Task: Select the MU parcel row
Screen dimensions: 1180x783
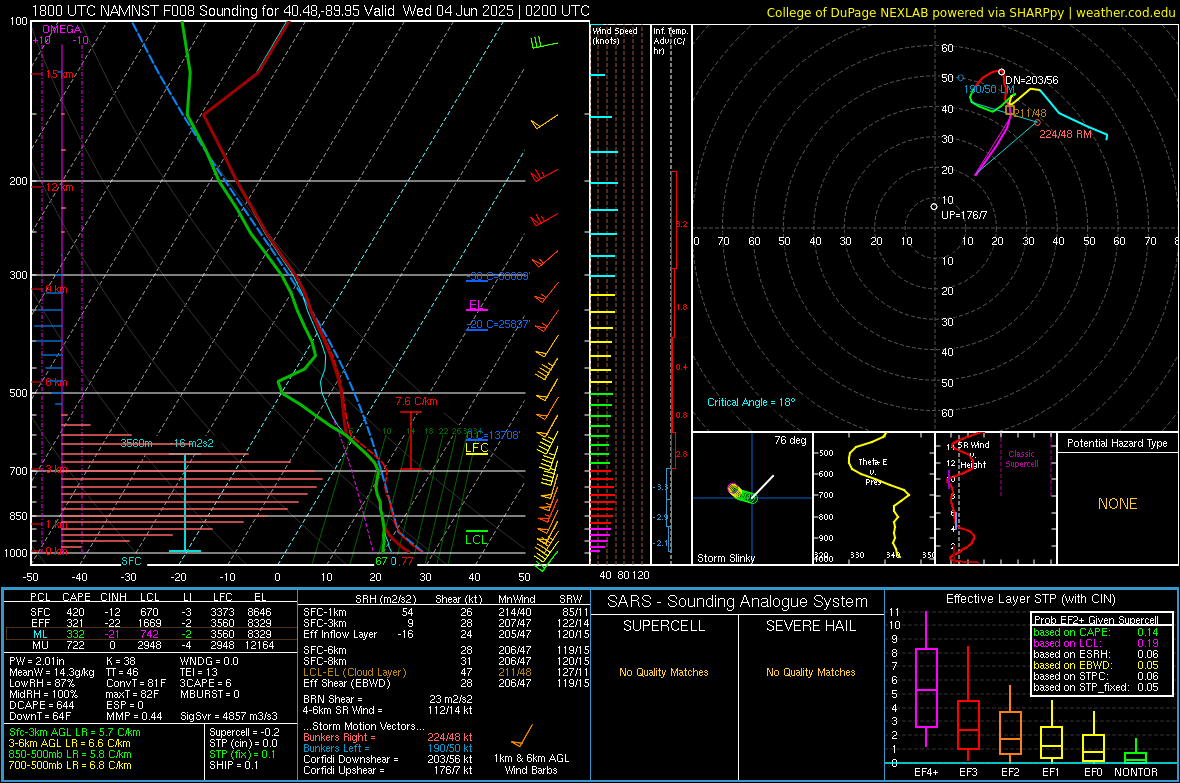Action: click(x=151, y=645)
